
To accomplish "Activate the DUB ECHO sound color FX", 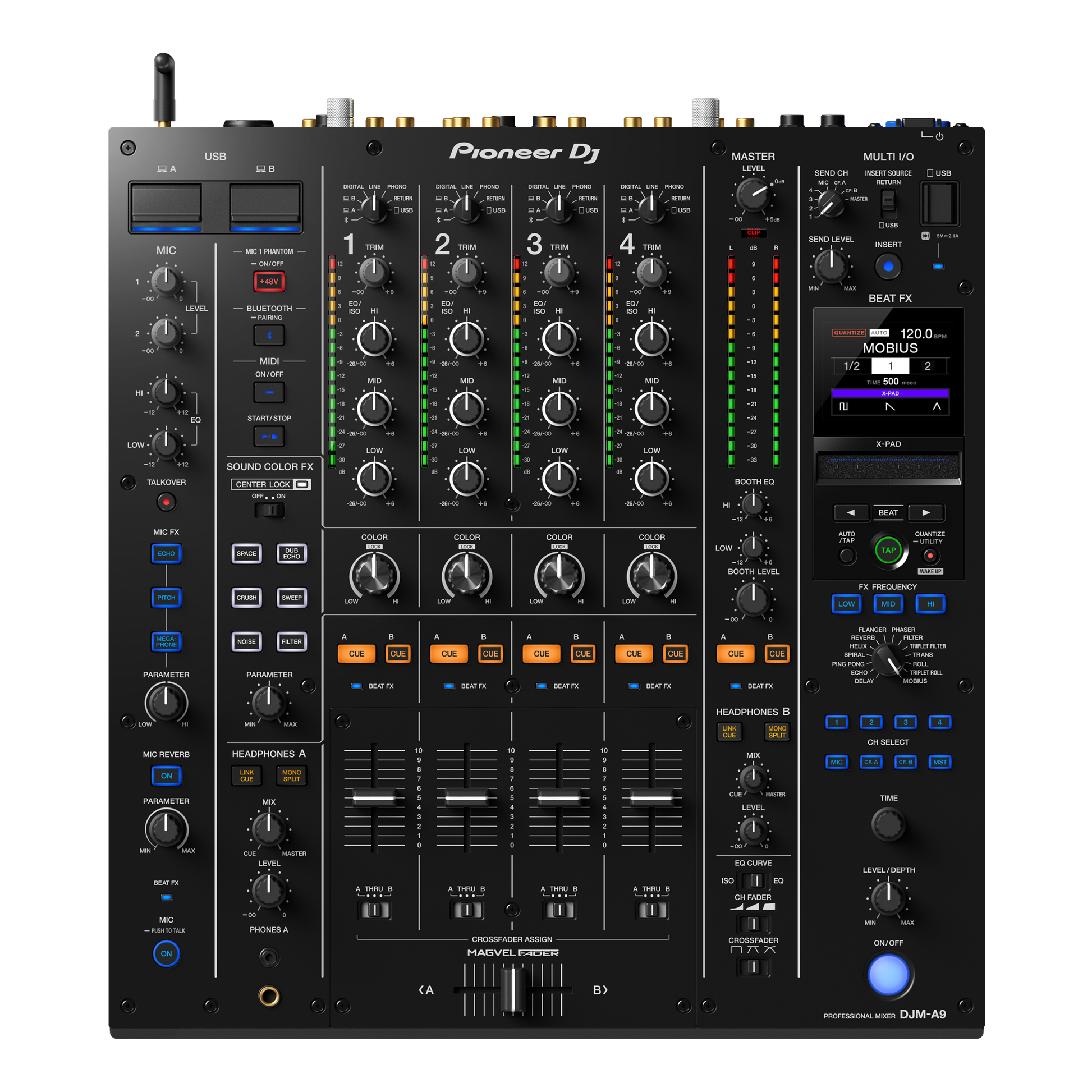I will [x=292, y=554].
